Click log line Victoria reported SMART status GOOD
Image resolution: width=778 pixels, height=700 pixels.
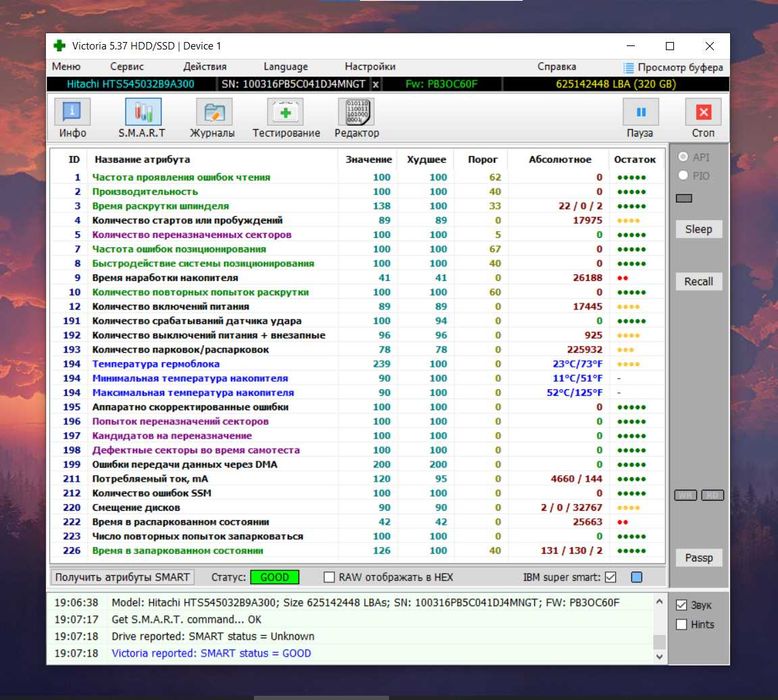(211, 653)
